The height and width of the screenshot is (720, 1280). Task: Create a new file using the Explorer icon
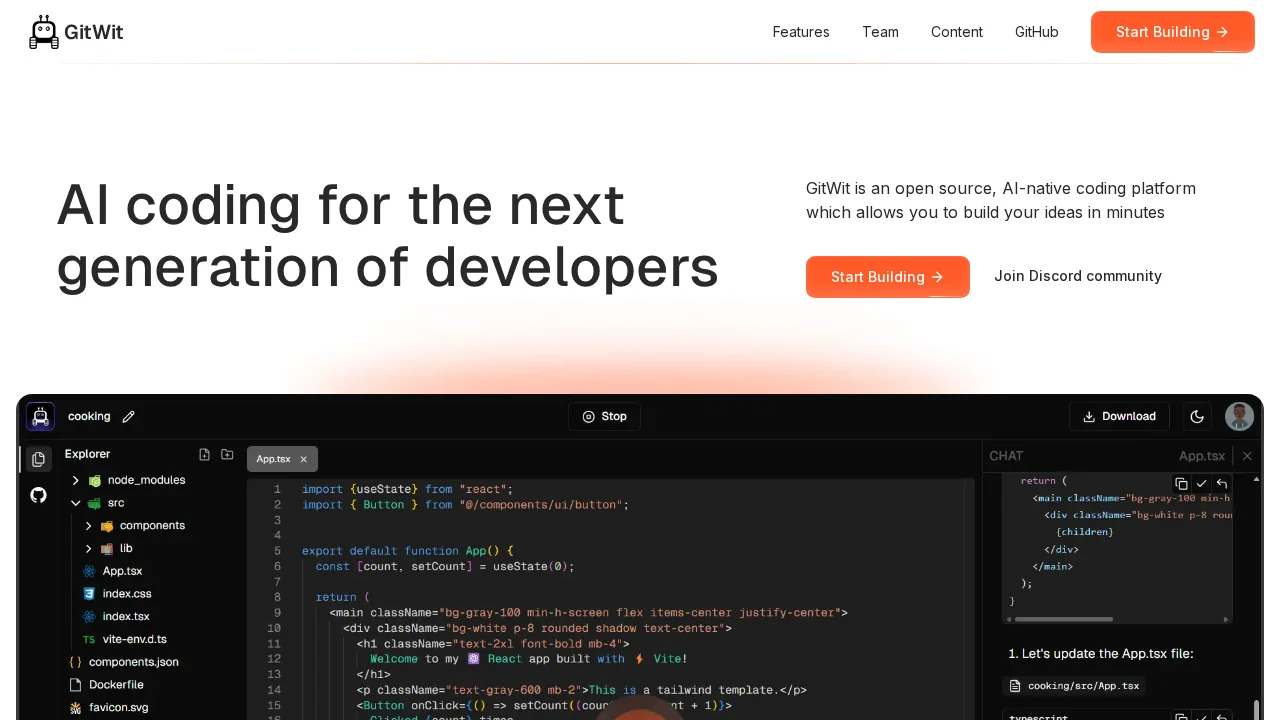point(204,454)
